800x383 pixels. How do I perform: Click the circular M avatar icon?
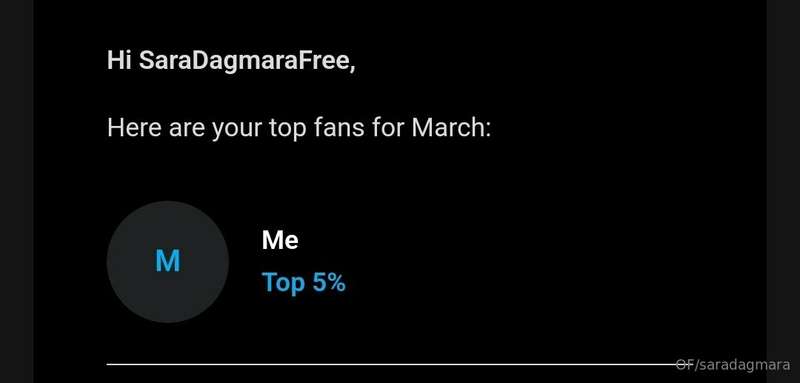click(167, 262)
